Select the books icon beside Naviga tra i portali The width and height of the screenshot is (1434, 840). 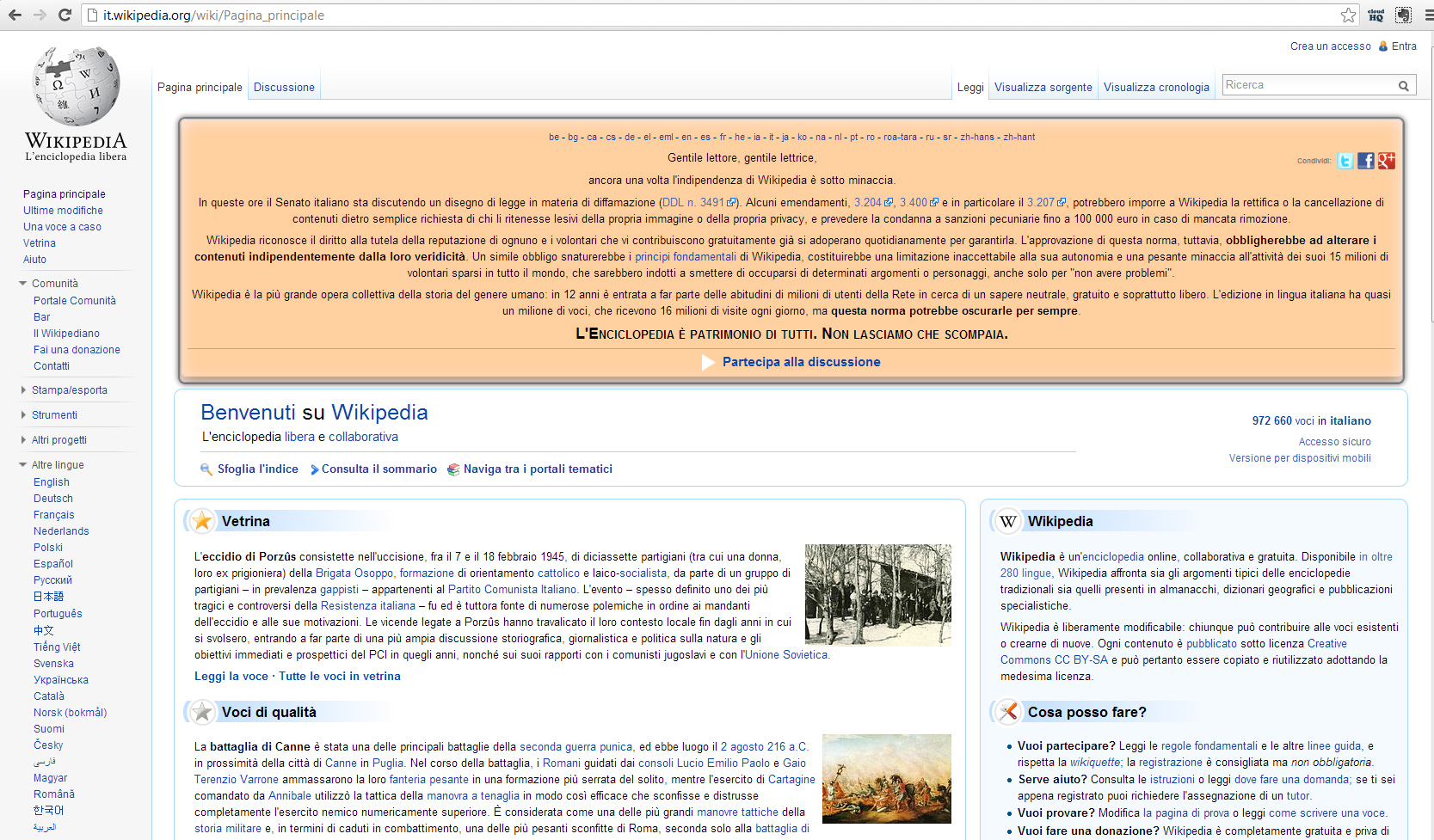point(453,469)
